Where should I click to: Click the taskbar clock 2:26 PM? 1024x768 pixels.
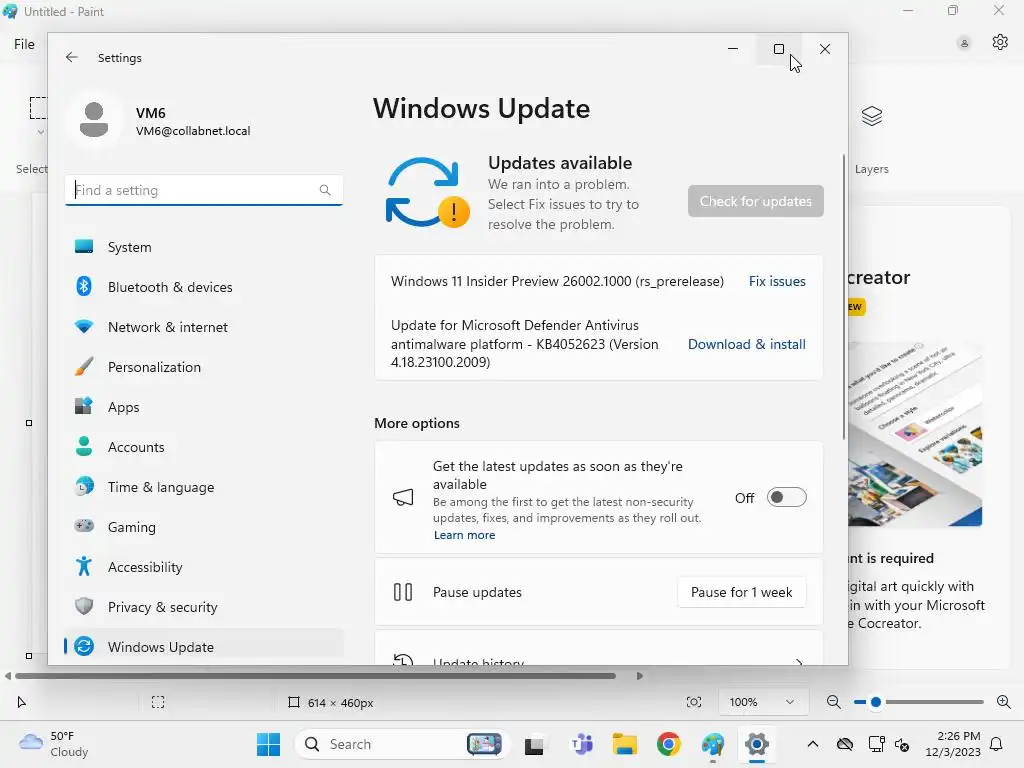pos(953,744)
